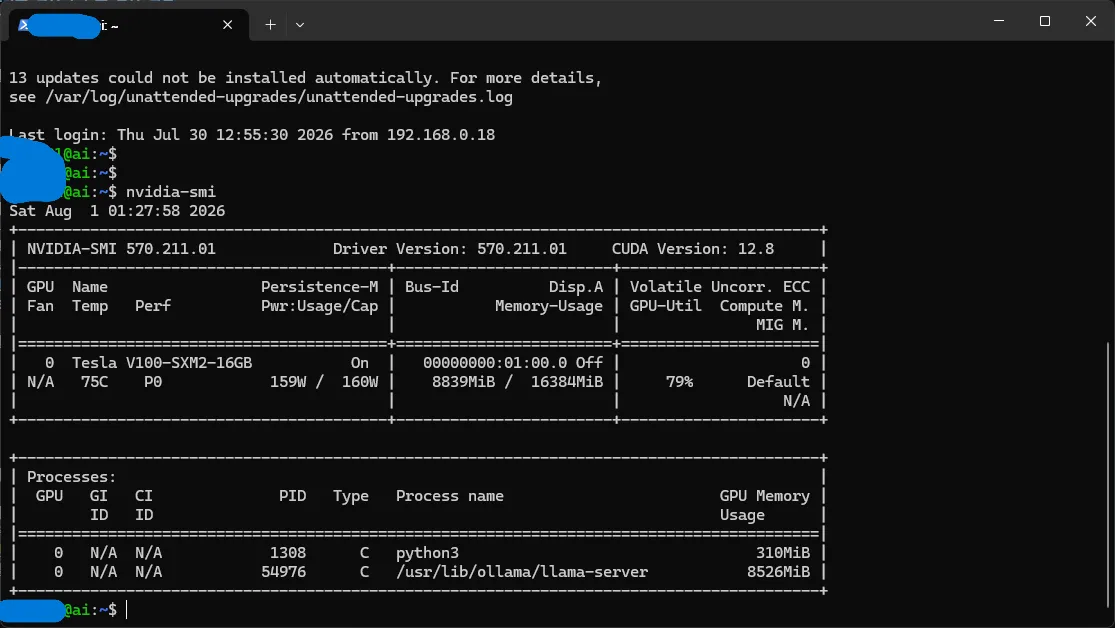Maximize the terminal window
The height and width of the screenshot is (628, 1115).
[1045, 21]
